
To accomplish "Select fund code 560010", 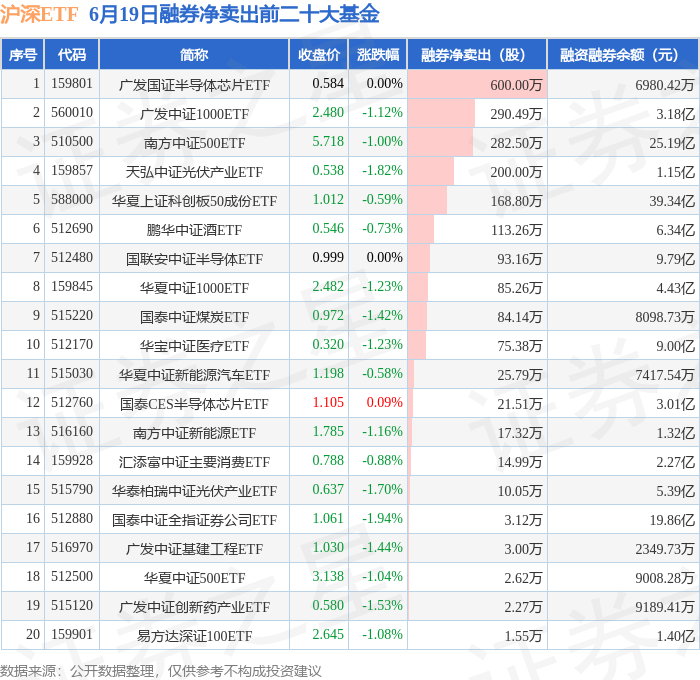I will [71, 113].
